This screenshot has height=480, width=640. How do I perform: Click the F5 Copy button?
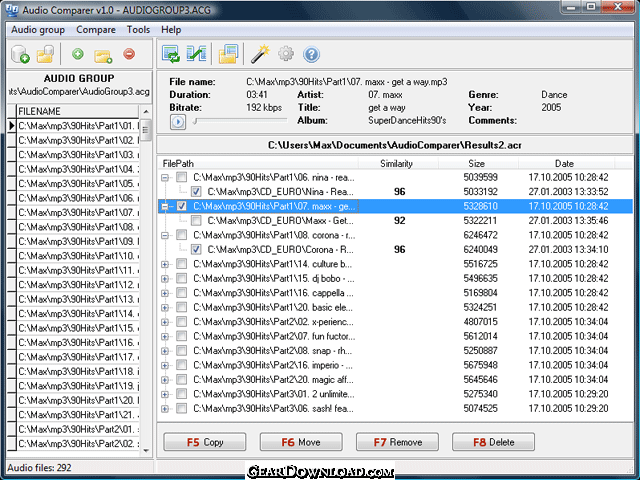click(205, 442)
